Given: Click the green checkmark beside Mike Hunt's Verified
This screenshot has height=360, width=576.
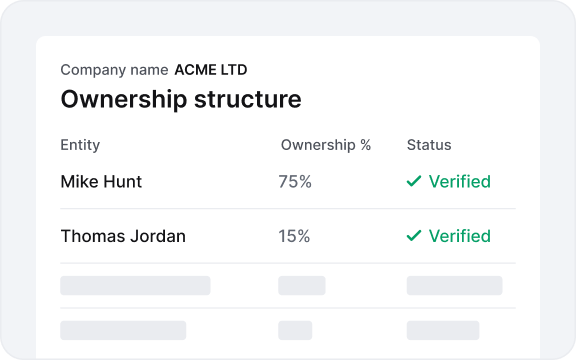Looking at the screenshot, I should coord(414,181).
